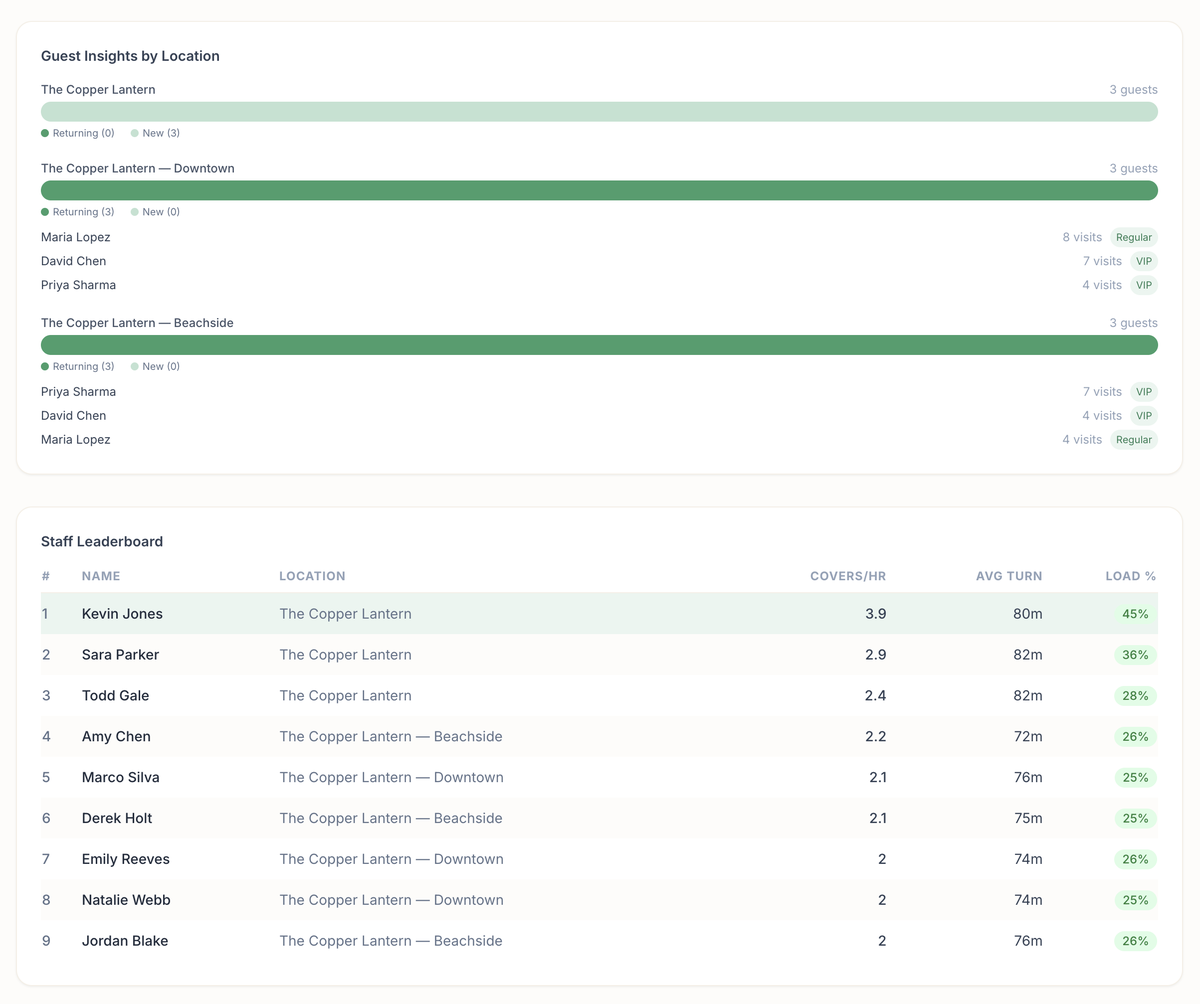
Task: Select Jordan Blake in the leaderboard
Action: [x=125, y=942]
